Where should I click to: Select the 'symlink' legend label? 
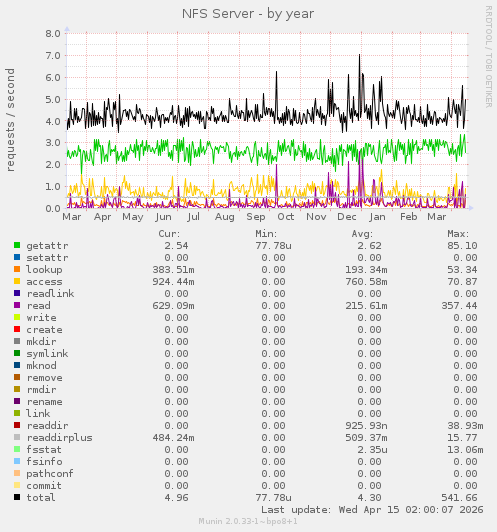(47, 354)
